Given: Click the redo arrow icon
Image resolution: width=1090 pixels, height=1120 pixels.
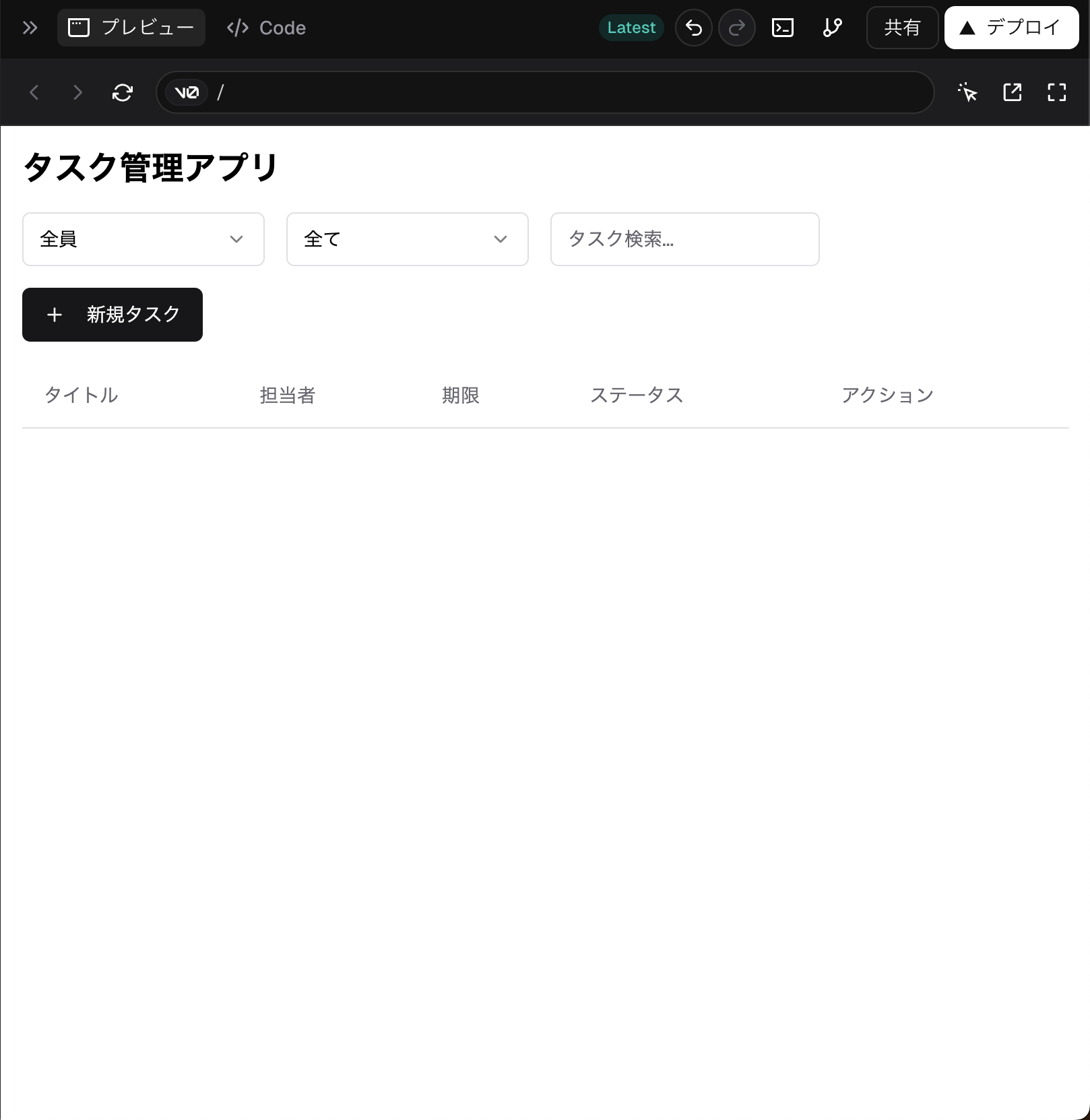Looking at the screenshot, I should [737, 28].
